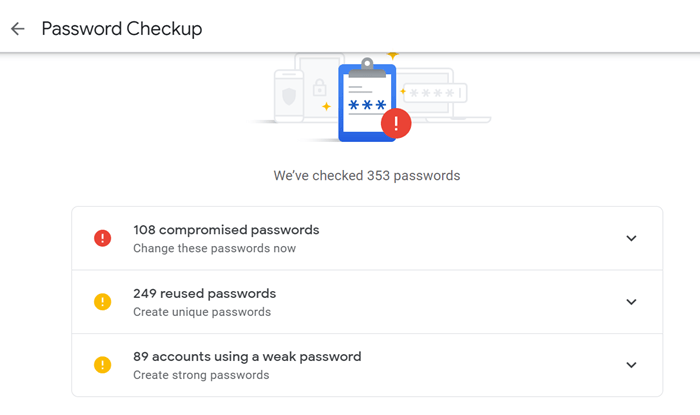Click 'Change these passwords now' text
The width and height of the screenshot is (700, 415).
(214, 248)
